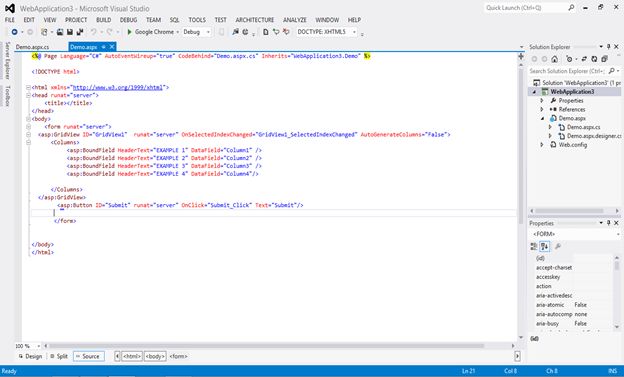The height and width of the screenshot is (377, 624).
Task: Start debugging with the green play arrow
Action: click(129, 32)
